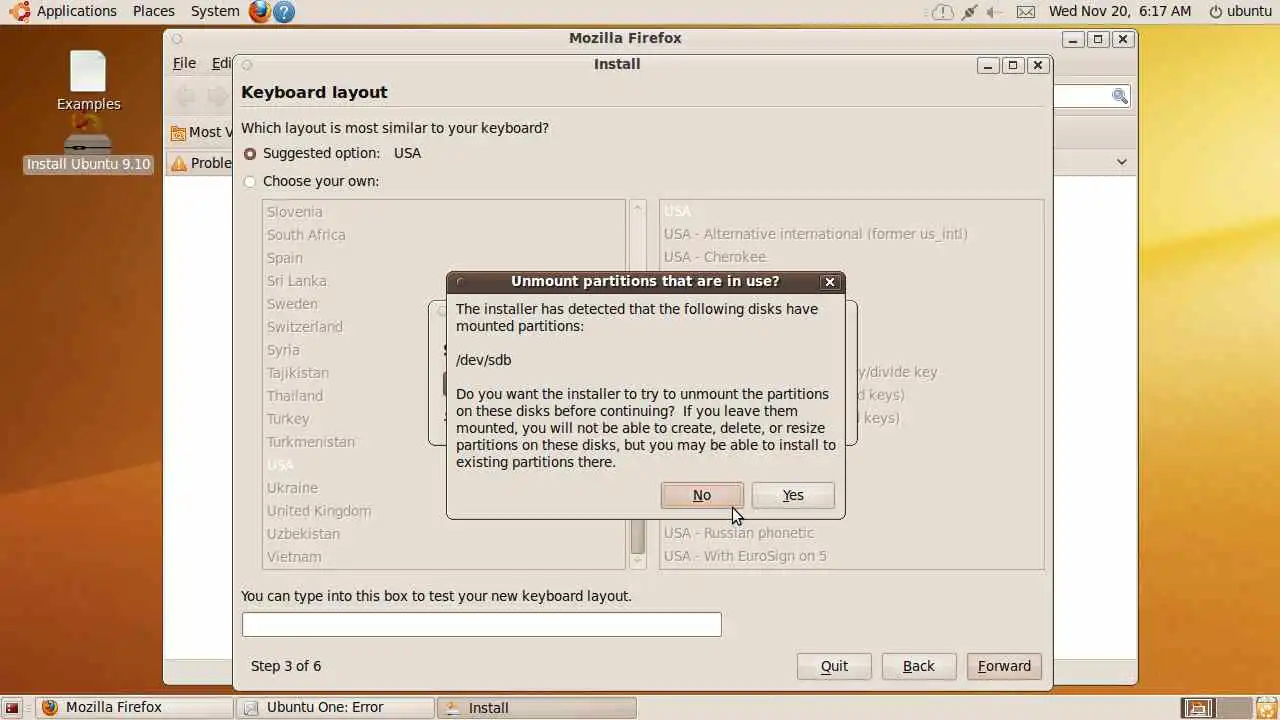This screenshot has height=720, width=1280.
Task: Switch to first workspace in switcher
Action: pos(1198,708)
